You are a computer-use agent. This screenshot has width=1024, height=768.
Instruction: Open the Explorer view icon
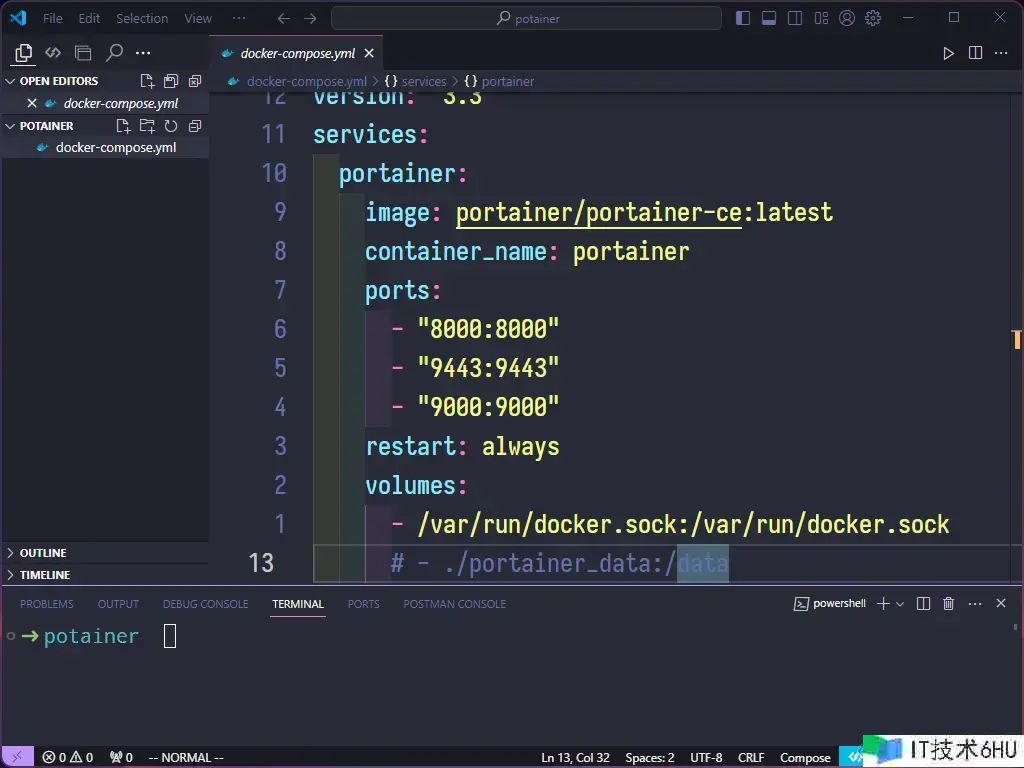click(x=24, y=53)
